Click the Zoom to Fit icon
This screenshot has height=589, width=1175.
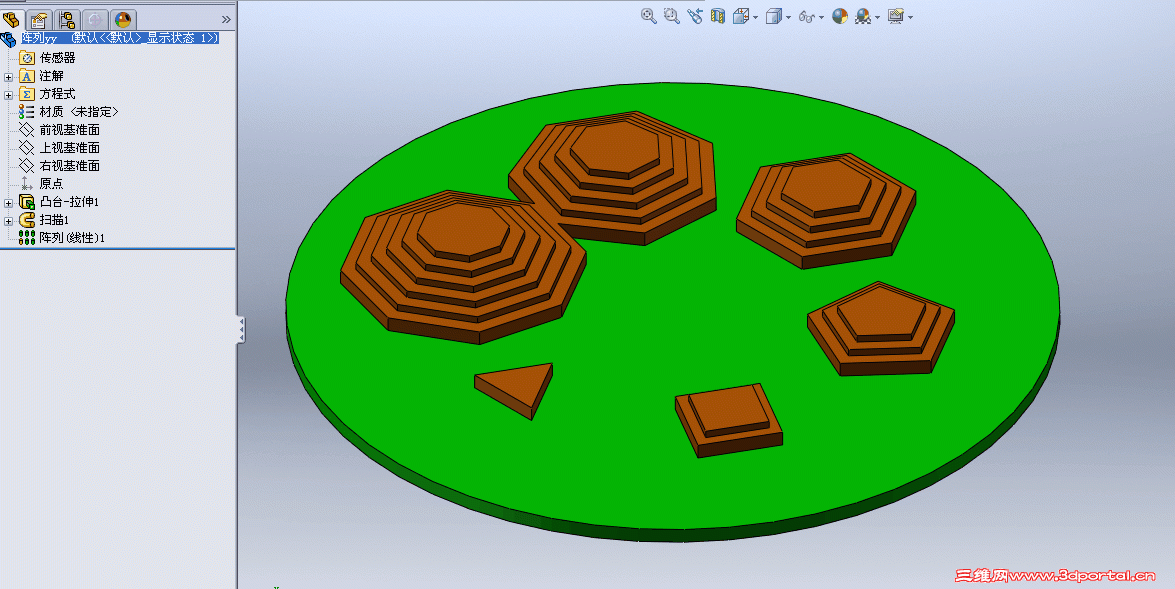tap(649, 16)
